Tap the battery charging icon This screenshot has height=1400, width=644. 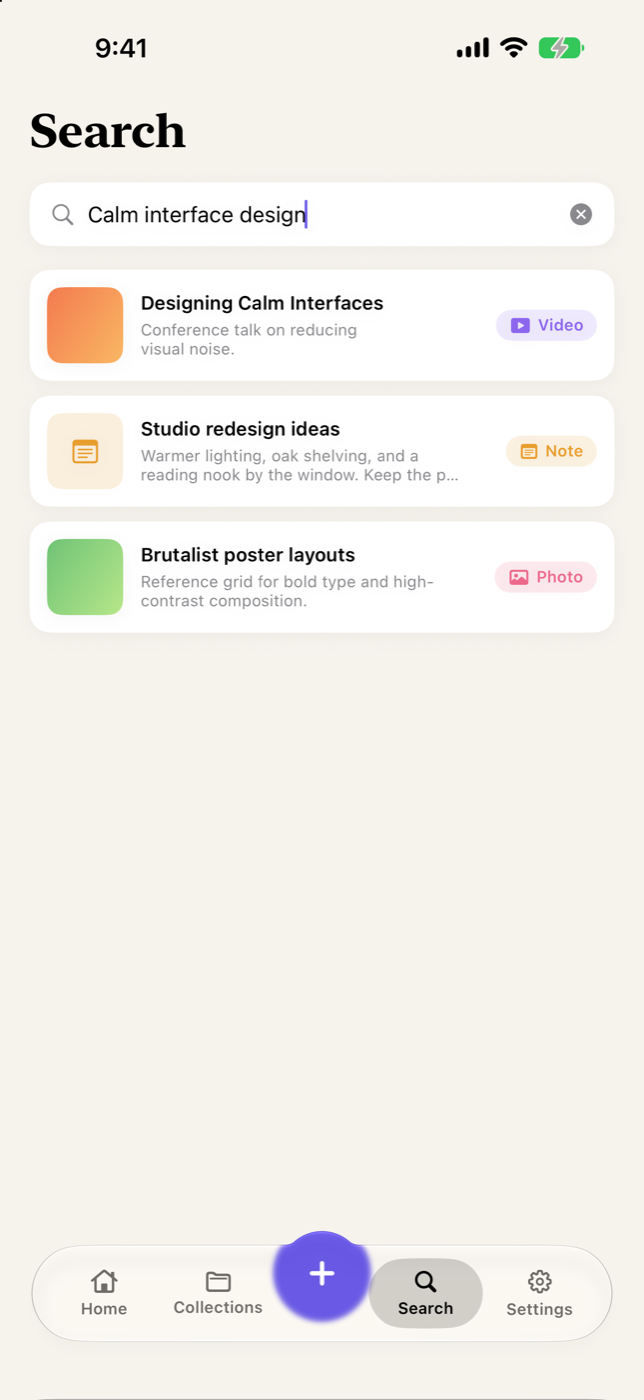pyautogui.click(x=561, y=48)
